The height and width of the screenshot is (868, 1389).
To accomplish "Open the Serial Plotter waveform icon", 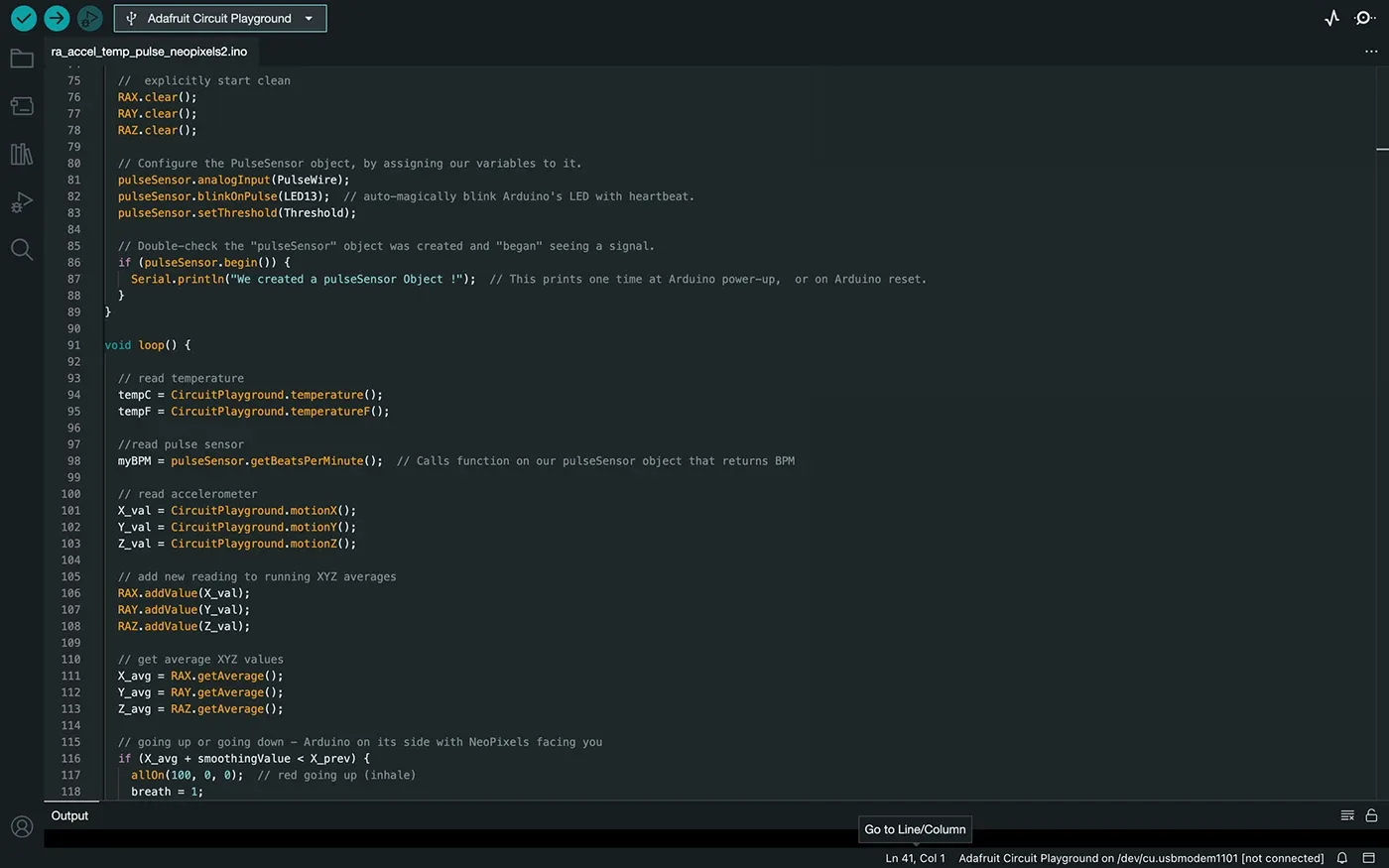I will click(1331, 18).
